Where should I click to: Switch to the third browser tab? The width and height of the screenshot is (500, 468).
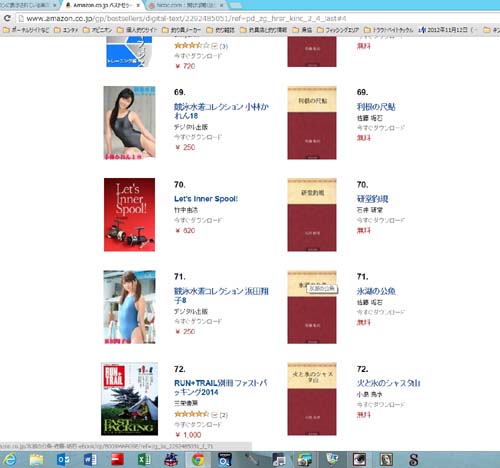click(186, 5)
